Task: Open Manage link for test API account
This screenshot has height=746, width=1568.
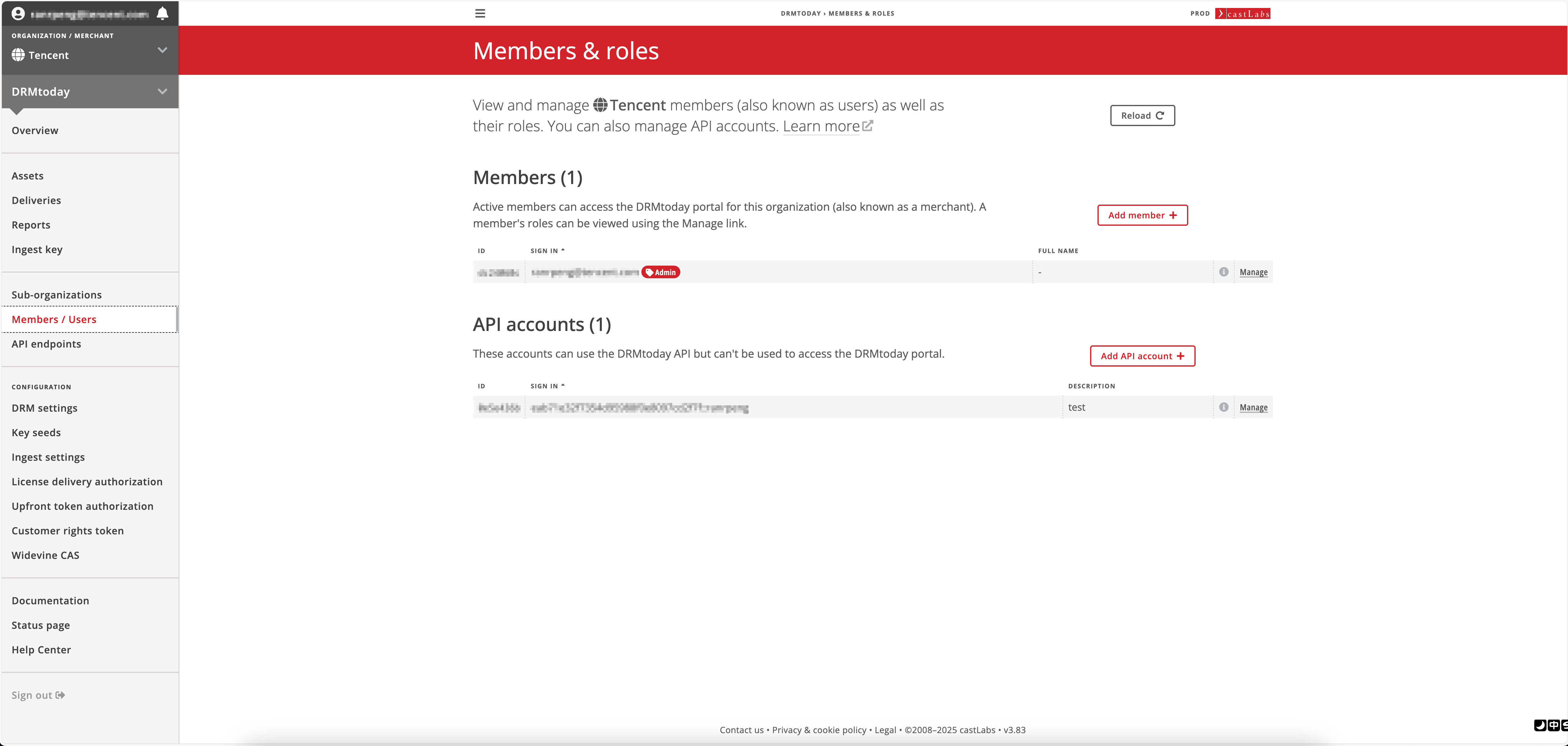Action: pyautogui.click(x=1253, y=407)
